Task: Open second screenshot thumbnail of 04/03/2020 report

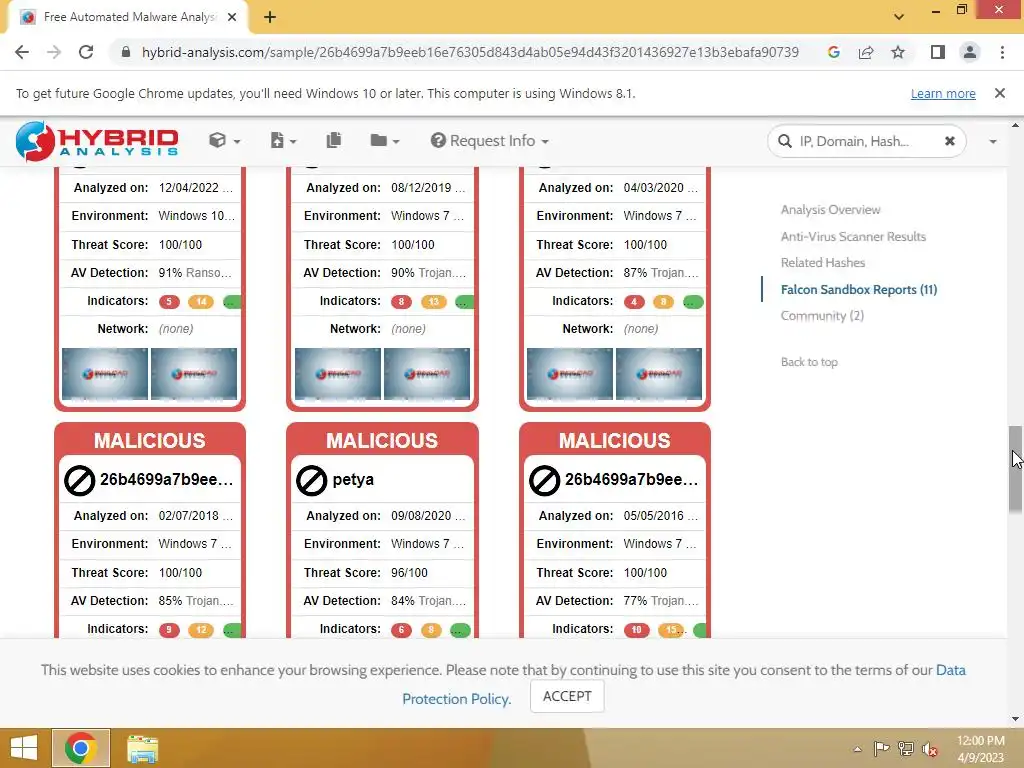Action: pos(659,374)
